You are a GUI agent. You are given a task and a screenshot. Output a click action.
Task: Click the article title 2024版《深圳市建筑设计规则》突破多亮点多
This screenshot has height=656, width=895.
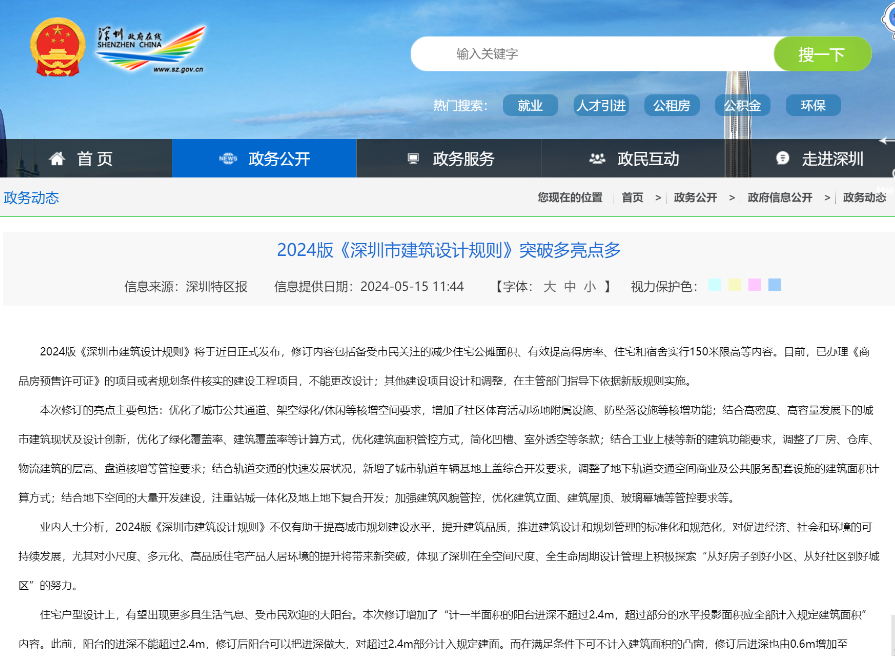pyautogui.click(x=449, y=250)
